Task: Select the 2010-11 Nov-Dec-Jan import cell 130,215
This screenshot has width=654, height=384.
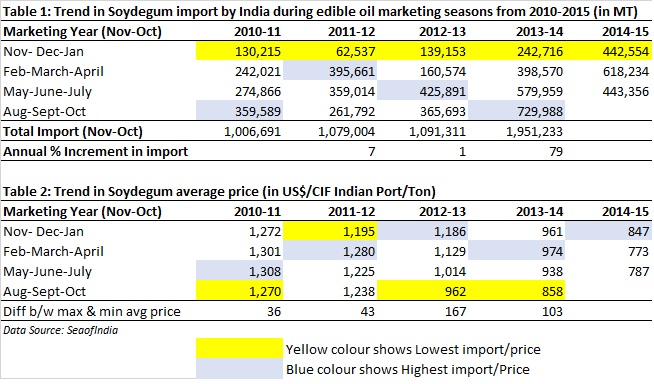Action: (x=239, y=51)
